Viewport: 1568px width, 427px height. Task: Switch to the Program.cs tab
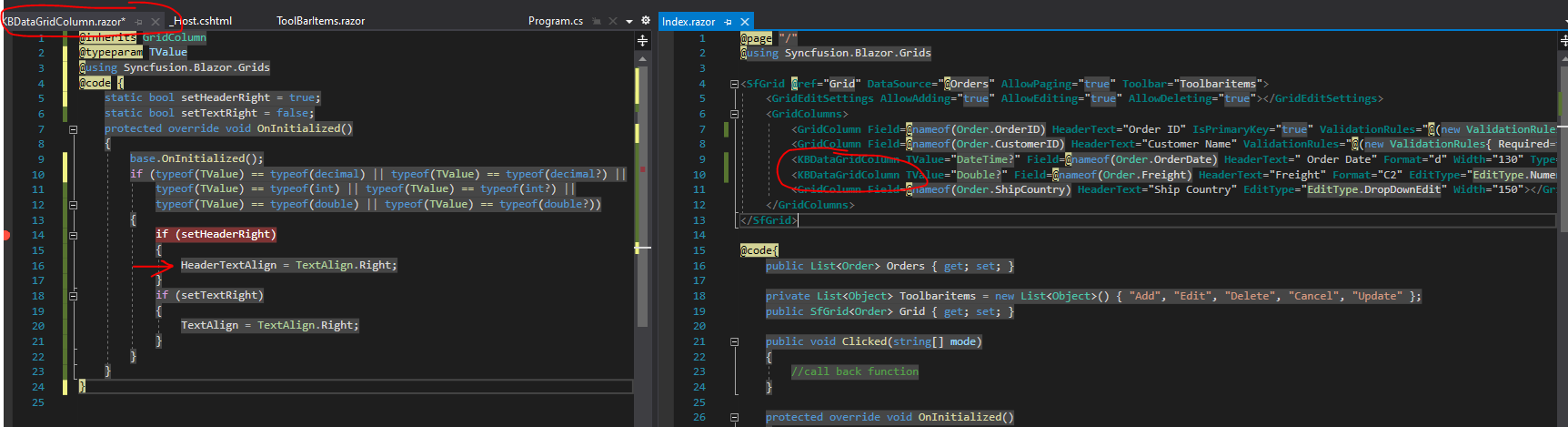point(556,21)
